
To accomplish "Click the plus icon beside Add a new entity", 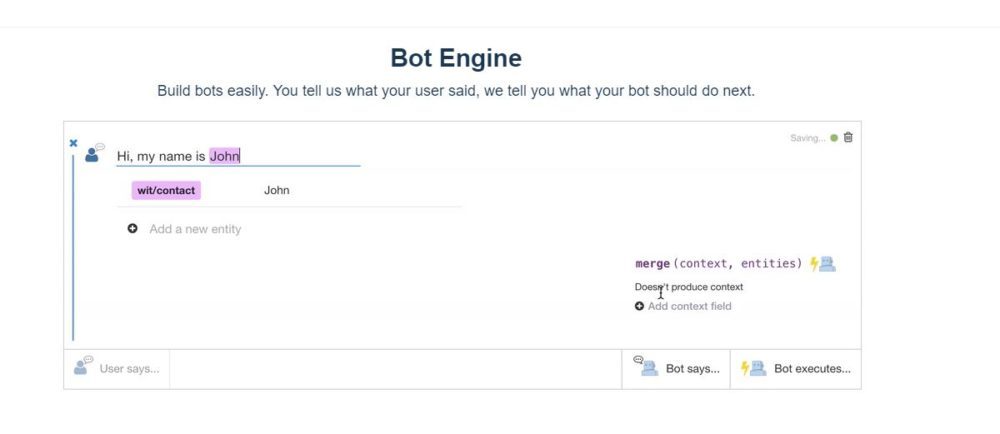I will tap(133, 229).
